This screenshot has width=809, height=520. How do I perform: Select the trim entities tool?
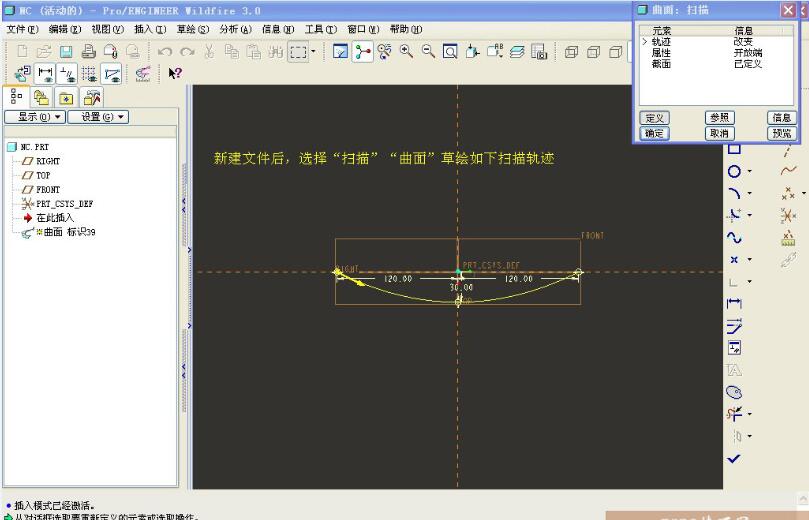coord(734,414)
